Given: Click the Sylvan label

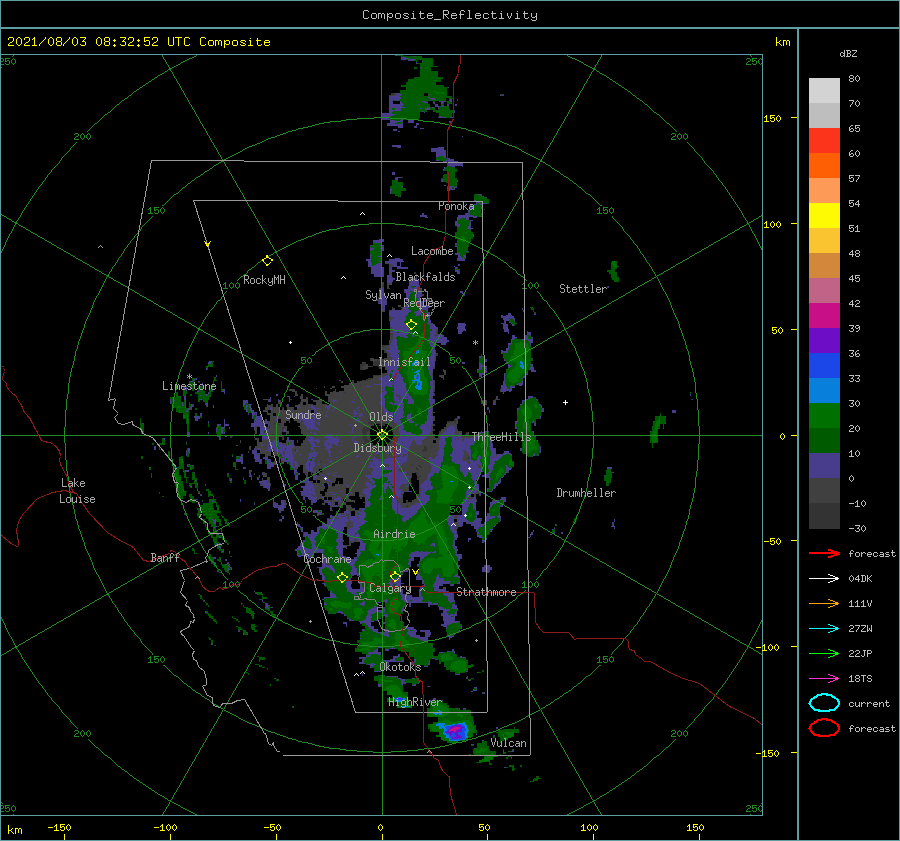Looking at the screenshot, I should 383,295.
